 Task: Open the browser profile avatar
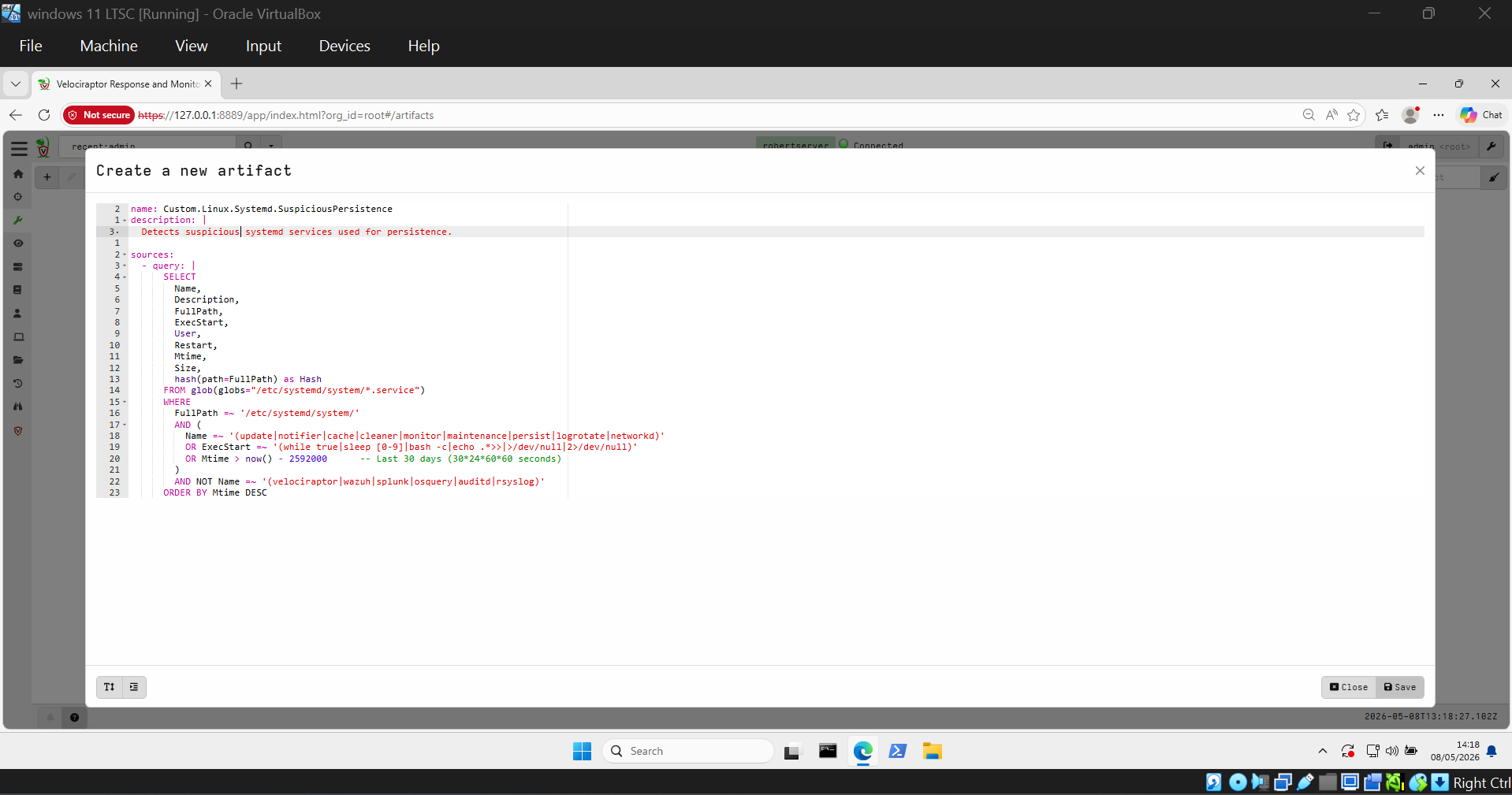(1410, 115)
